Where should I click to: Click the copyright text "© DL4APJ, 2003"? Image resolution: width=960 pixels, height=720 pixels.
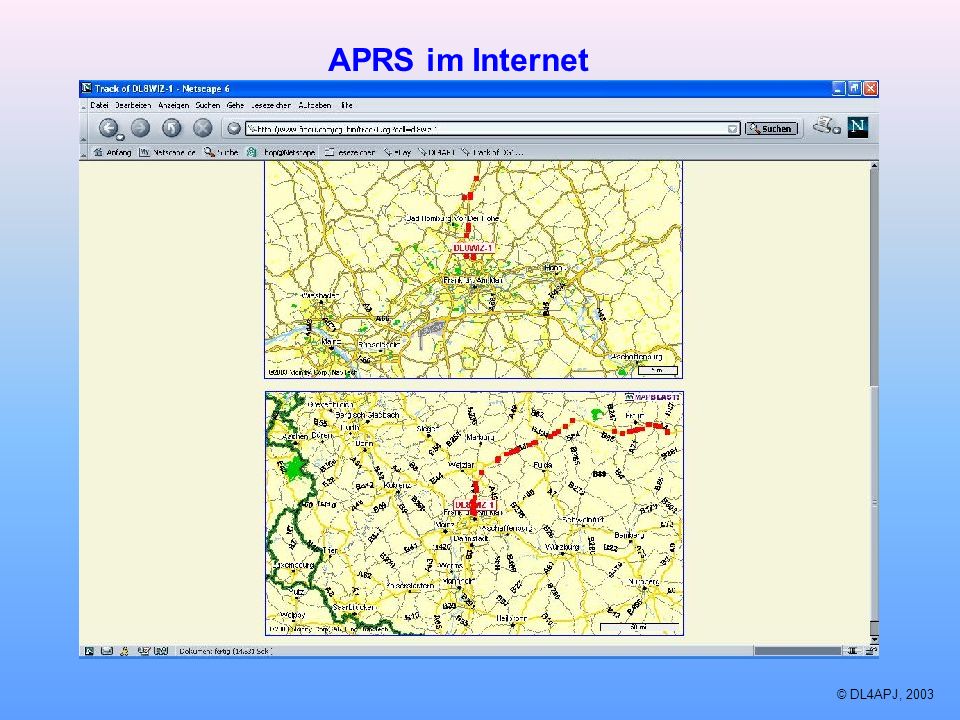tap(885, 694)
